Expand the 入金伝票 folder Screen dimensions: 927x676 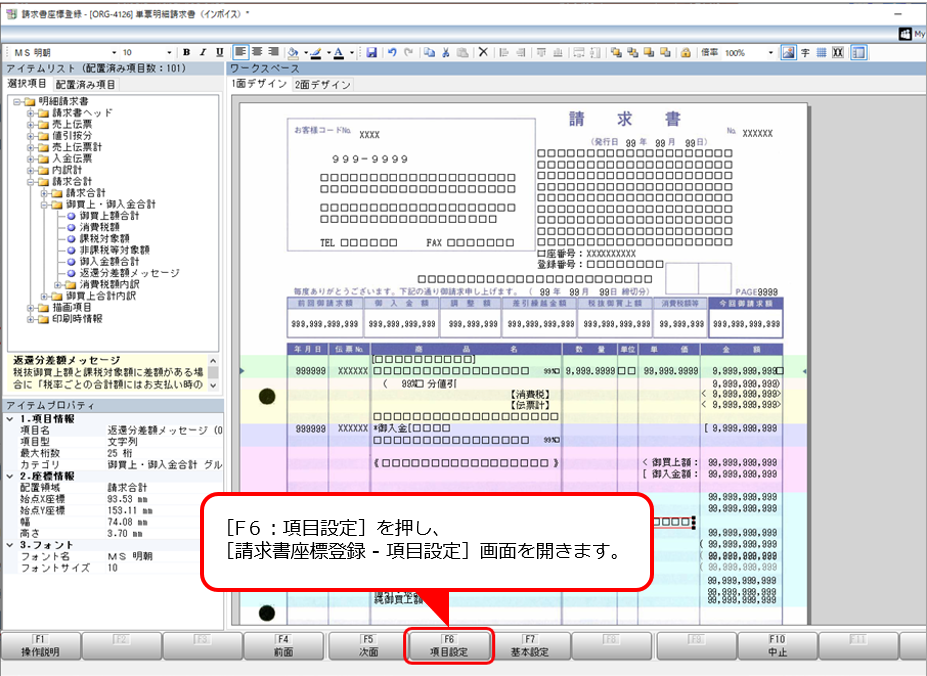pos(31,159)
